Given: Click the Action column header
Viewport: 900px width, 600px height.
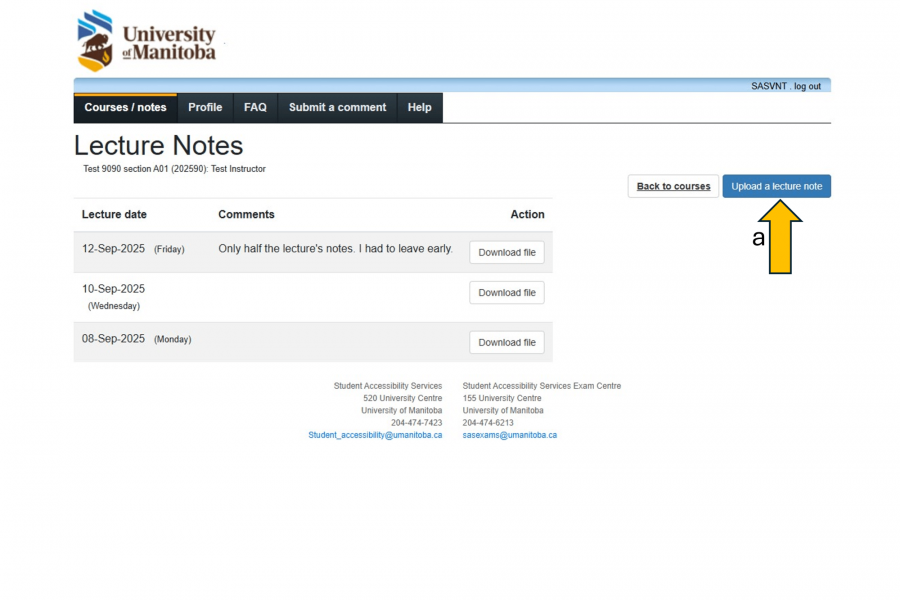Looking at the screenshot, I should 527,214.
